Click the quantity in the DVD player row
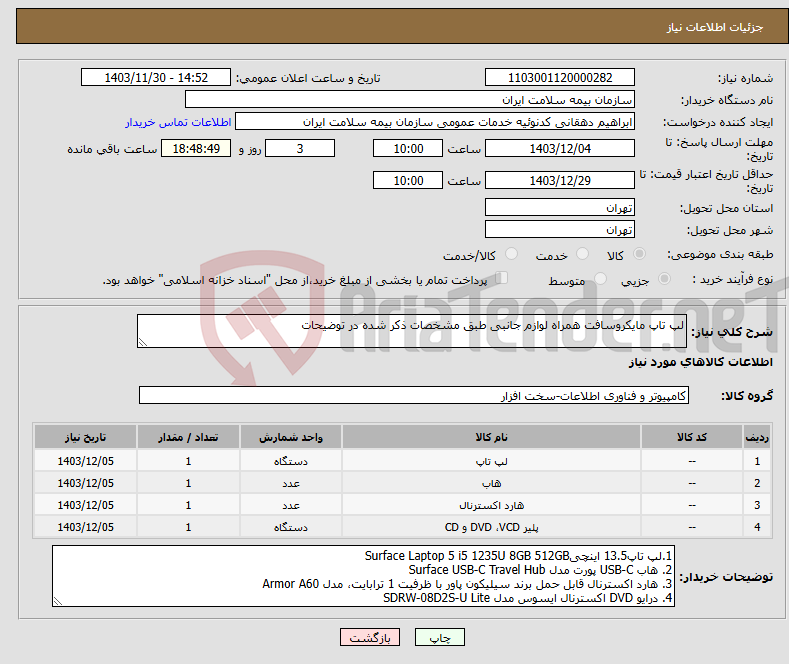The height and width of the screenshot is (664, 789). [188, 527]
